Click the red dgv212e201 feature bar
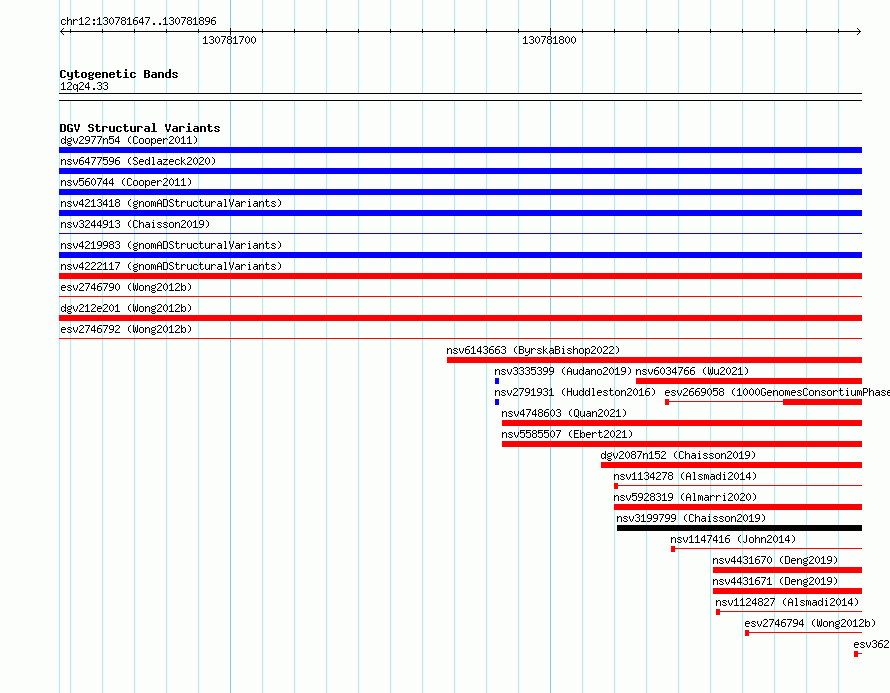The height and width of the screenshot is (693, 890). (460, 318)
